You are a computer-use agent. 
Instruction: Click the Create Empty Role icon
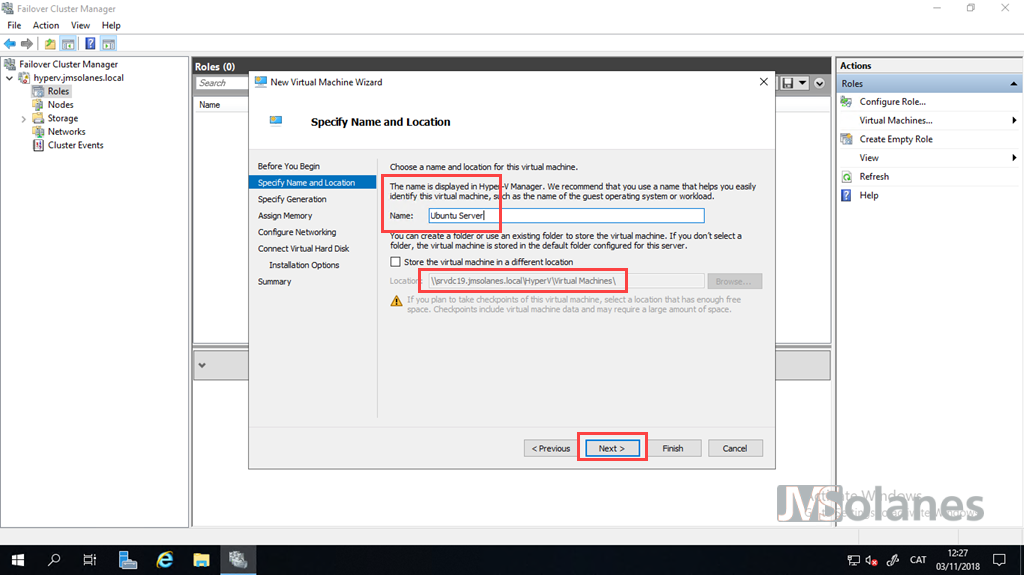[x=846, y=139]
